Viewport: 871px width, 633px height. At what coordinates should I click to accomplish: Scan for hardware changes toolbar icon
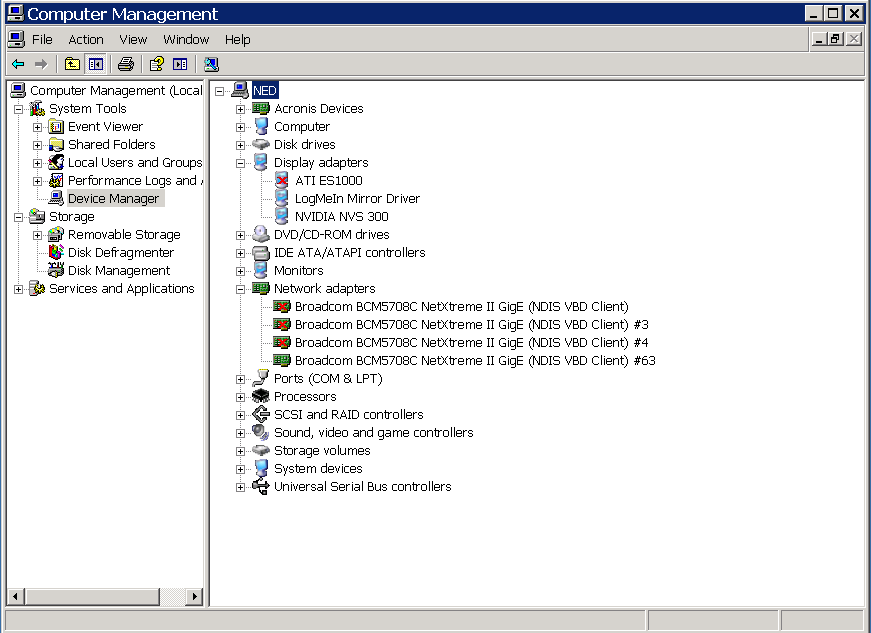click(x=211, y=64)
